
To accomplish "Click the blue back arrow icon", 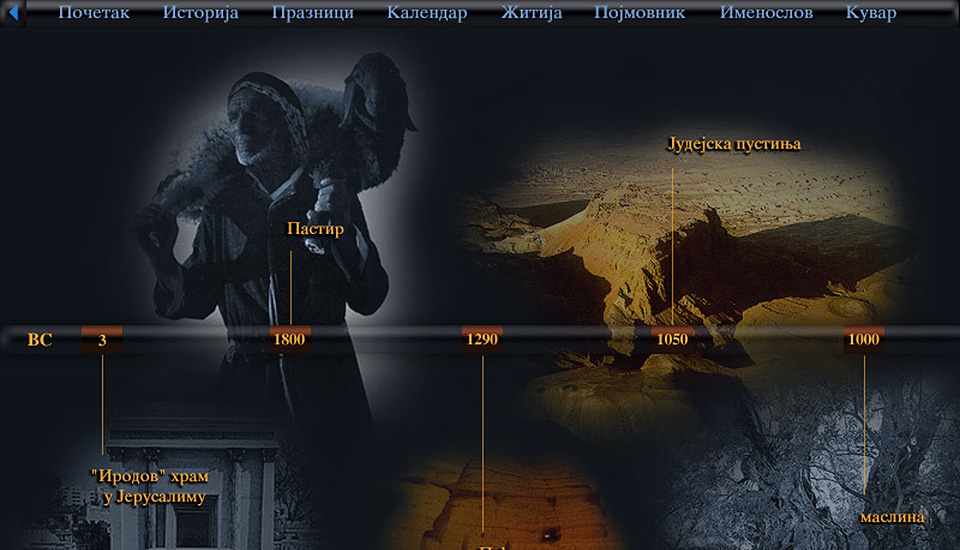I will [x=13, y=13].
